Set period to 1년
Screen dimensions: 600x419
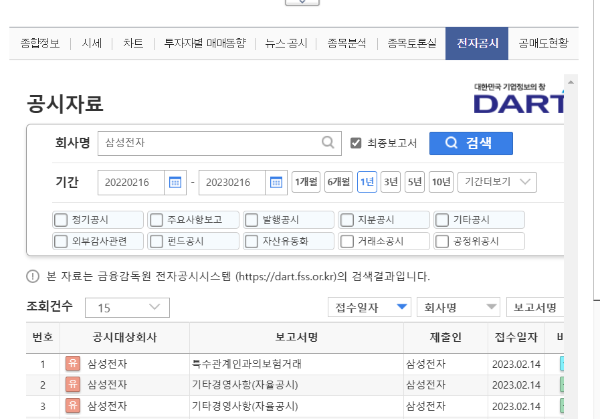367,182
